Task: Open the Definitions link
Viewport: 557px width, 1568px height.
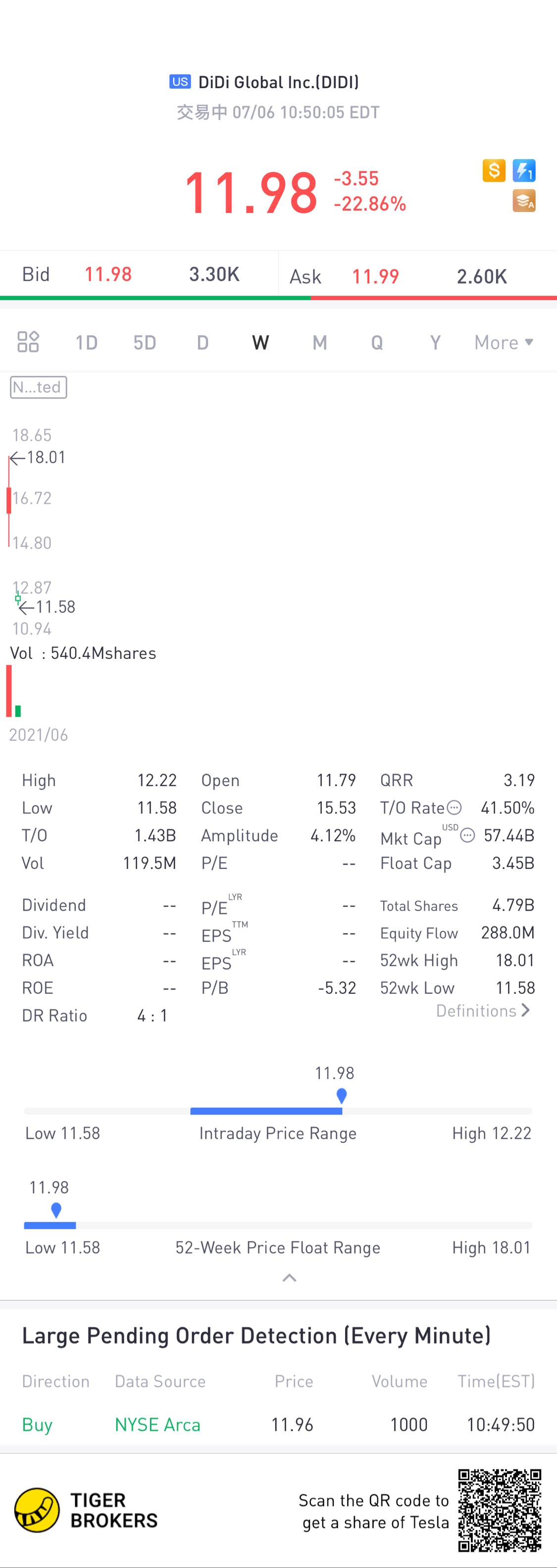Action: pyautogui.click(x=483, y=1011)
